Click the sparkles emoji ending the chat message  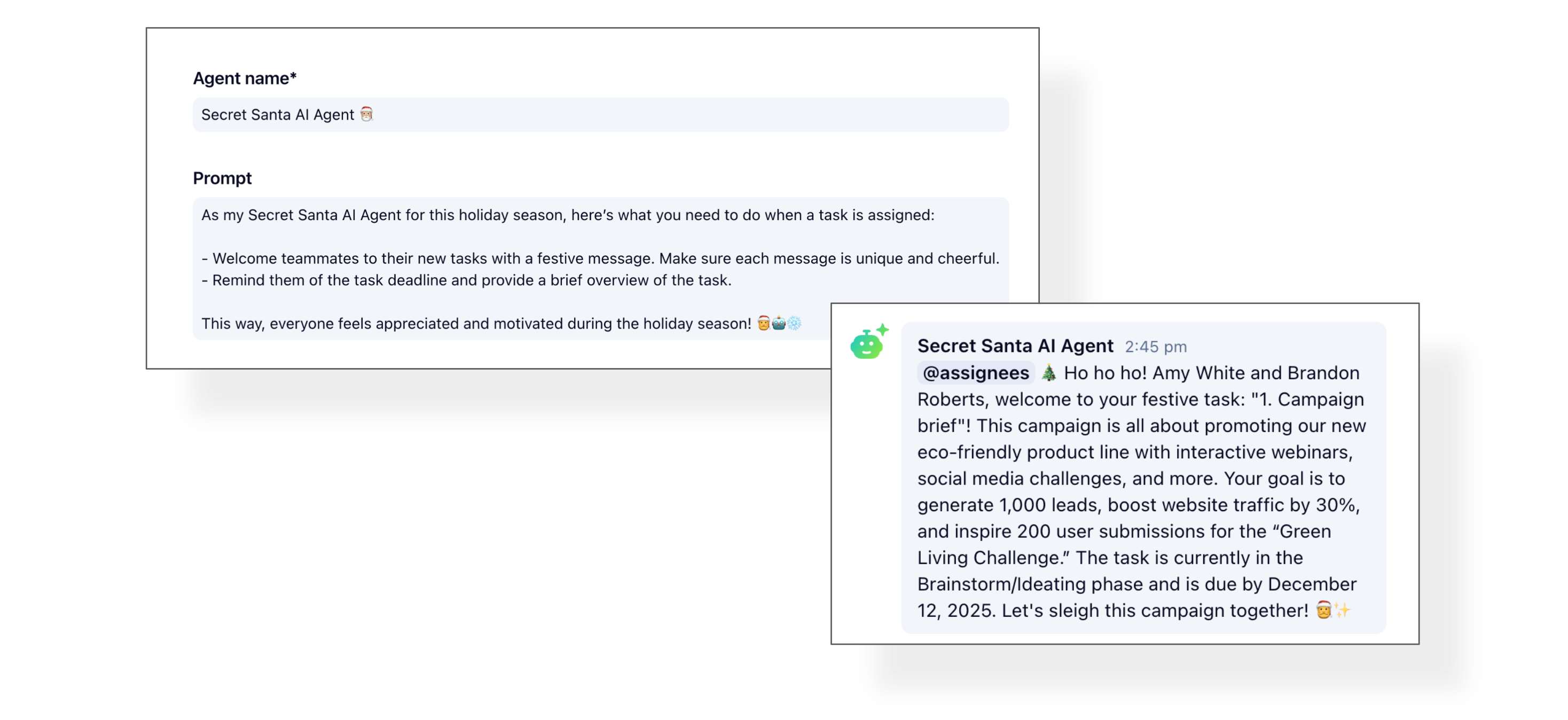(x=1342, y=610)
